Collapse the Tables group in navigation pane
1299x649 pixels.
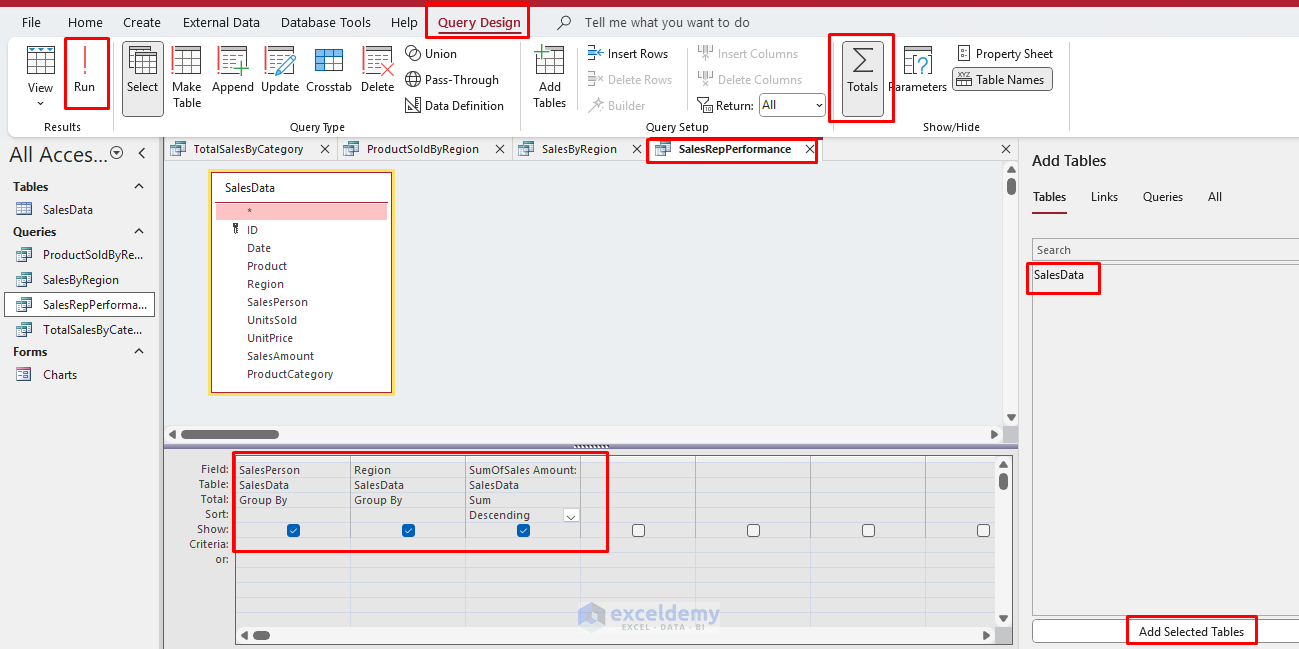click(x=139, y=187)
